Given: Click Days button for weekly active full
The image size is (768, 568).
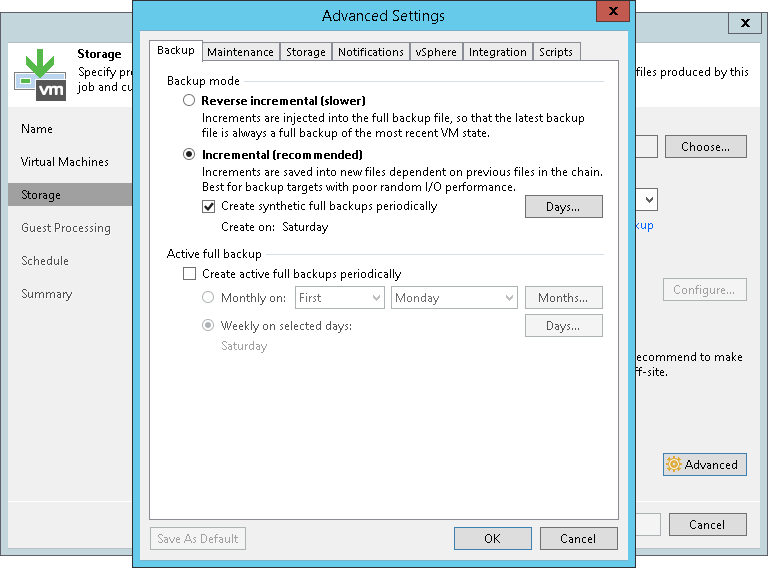Looking at the screenshot, I should point(564,326).
